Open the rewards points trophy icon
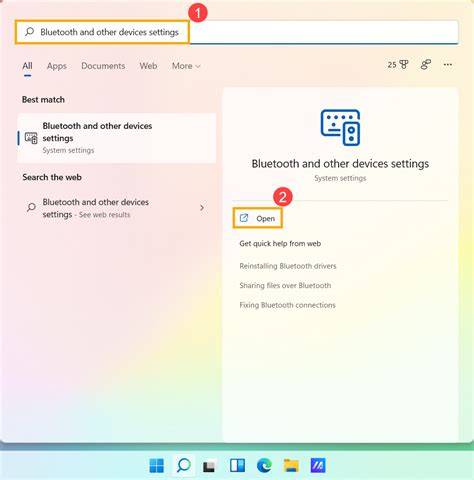 [x=398, y=65]
